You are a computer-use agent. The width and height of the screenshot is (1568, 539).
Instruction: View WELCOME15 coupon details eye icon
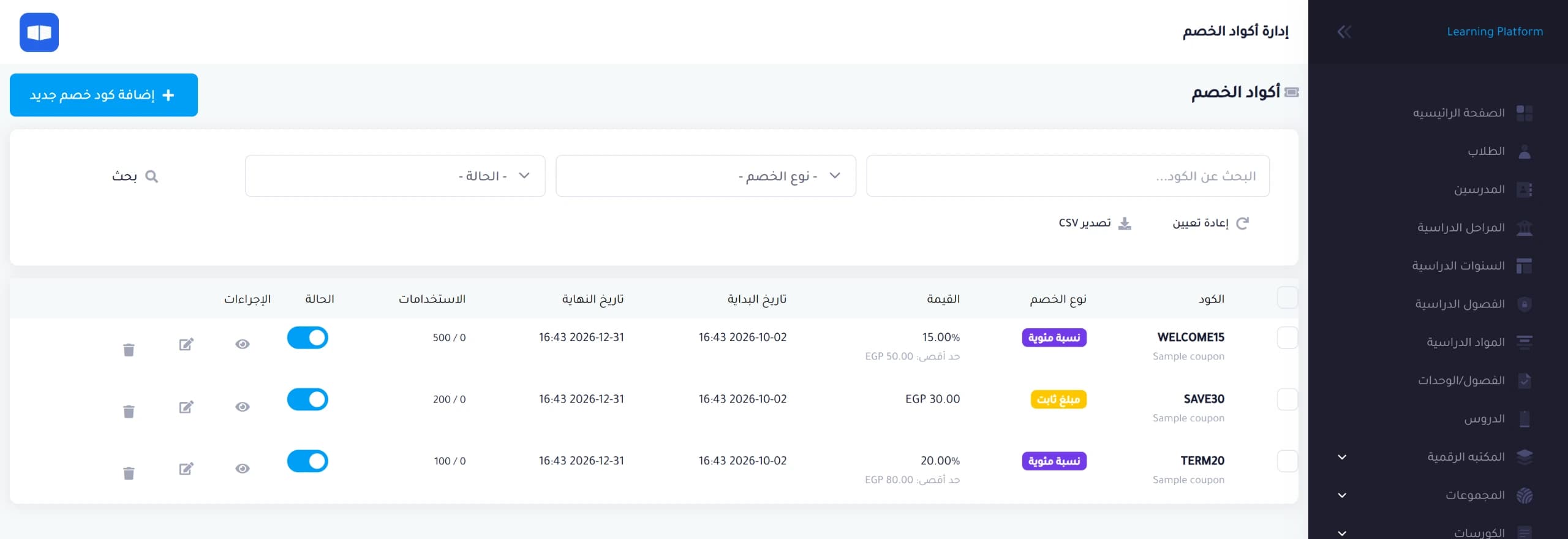point(243,344)
